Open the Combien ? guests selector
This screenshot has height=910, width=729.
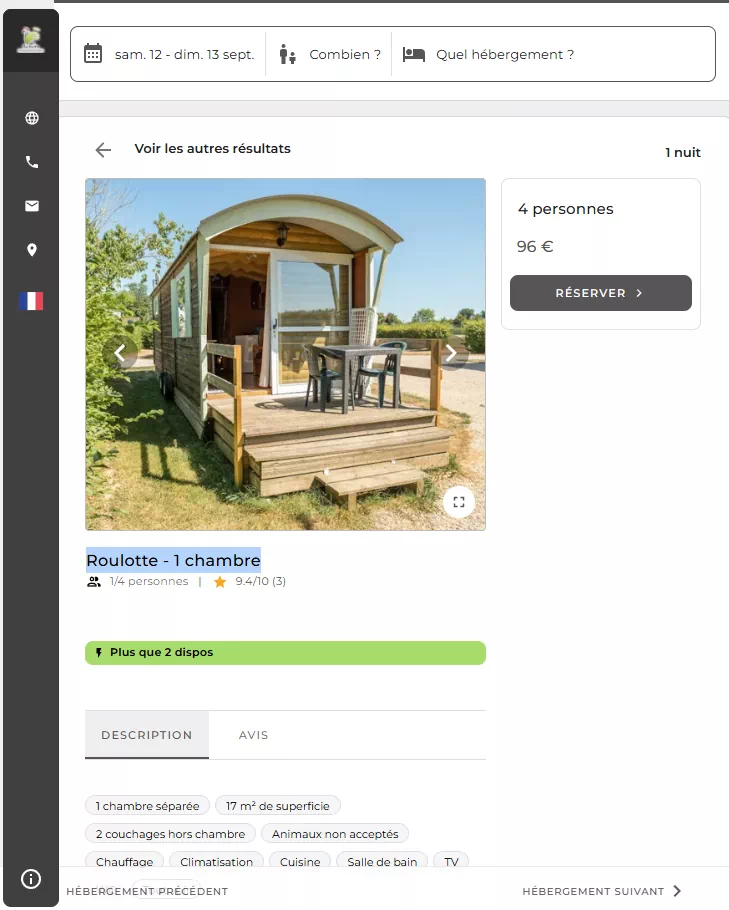click(x=329, y=55)
